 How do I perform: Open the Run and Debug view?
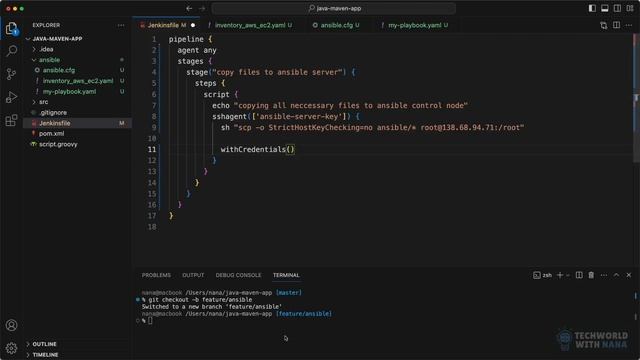tap(11, 97)
